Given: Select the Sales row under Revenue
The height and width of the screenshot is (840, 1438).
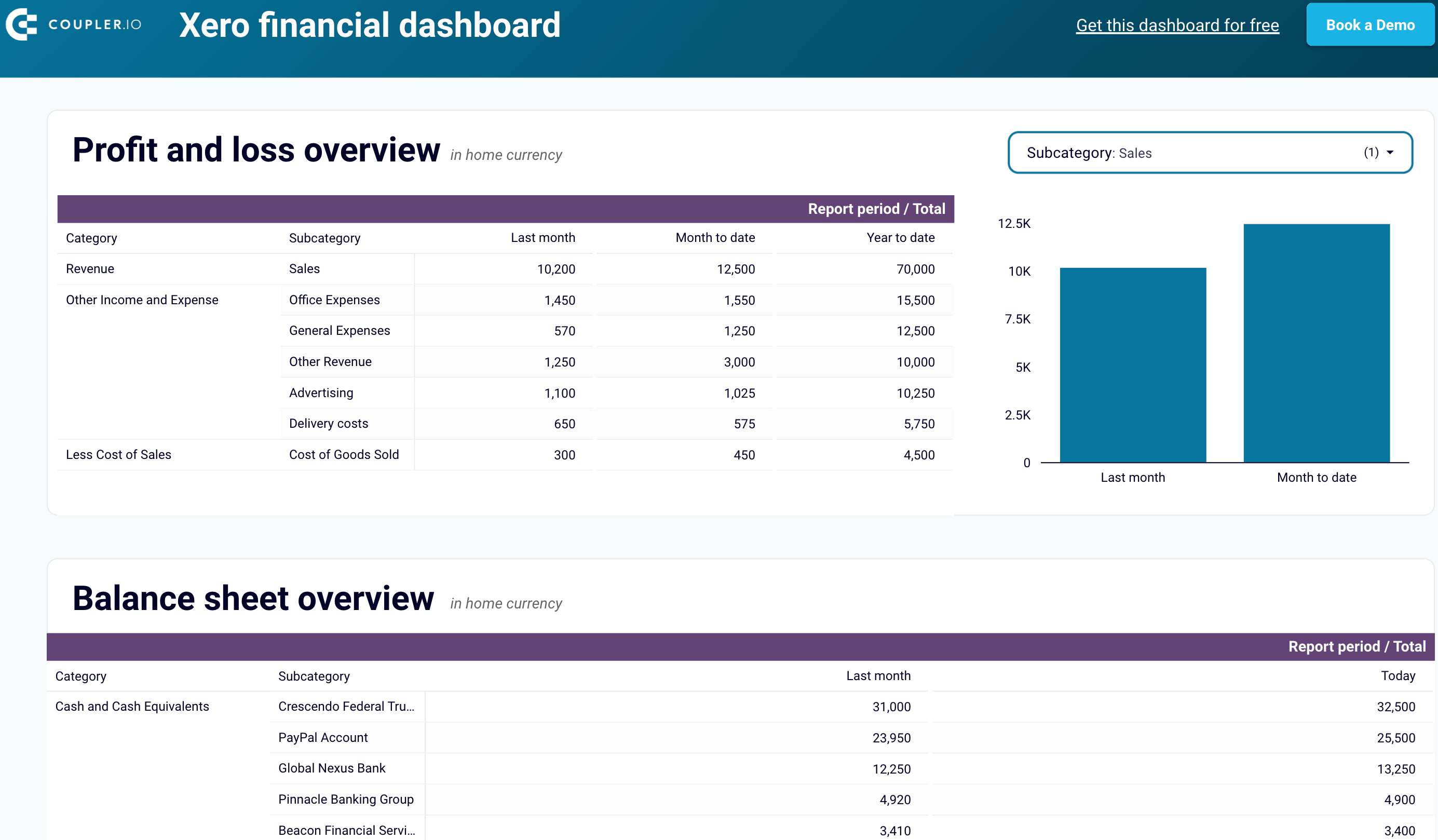Looking at the screenshot, I should coord(304,268).
